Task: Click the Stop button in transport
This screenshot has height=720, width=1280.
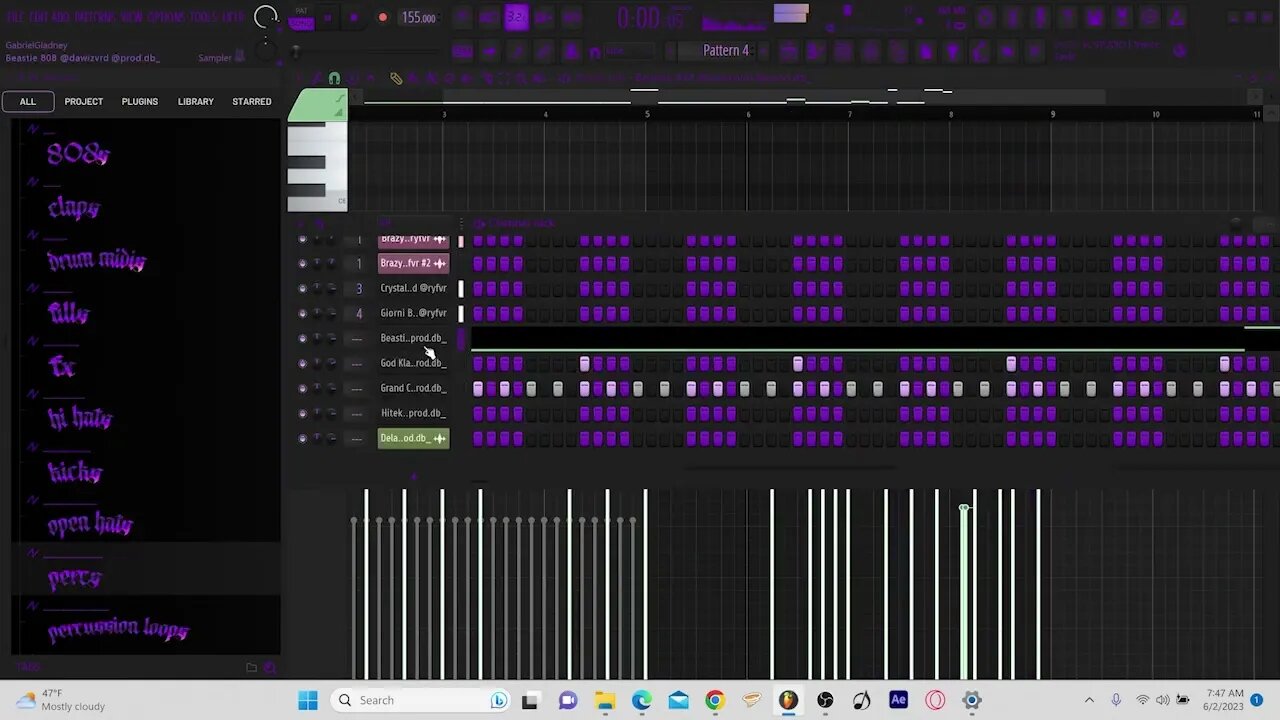Action: [353, 17]
